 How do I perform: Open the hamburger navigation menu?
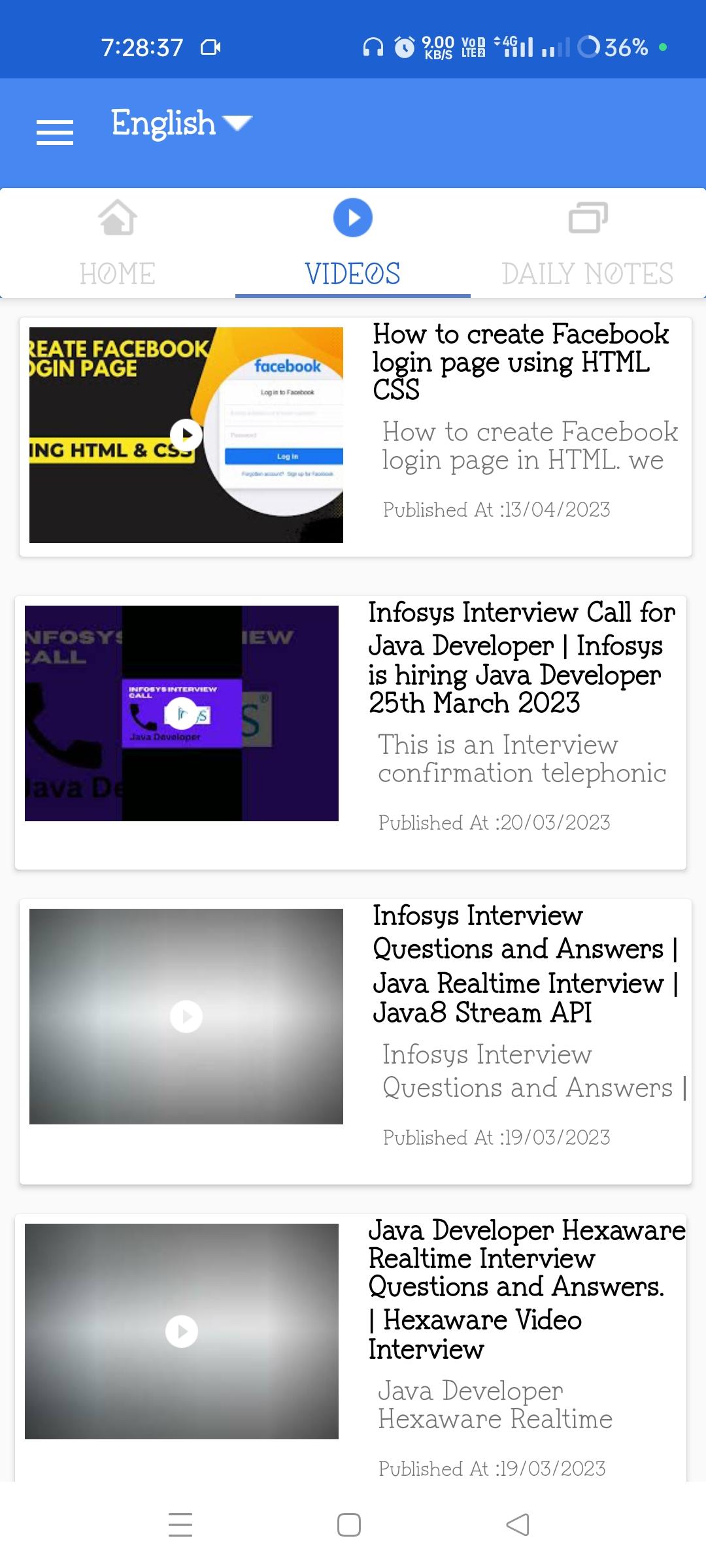55,133
